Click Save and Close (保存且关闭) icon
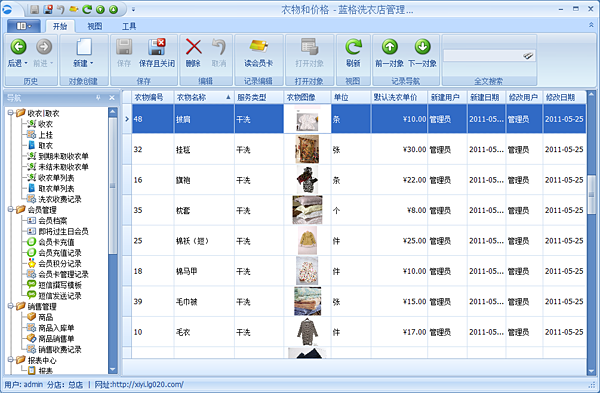Viewport: 600px width, 393px height. [157, 47]
